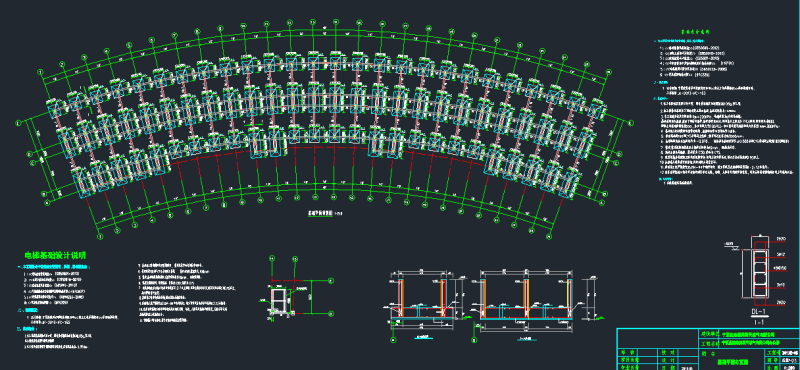Click the 校对 cell in title block
800x370 pixels.
click(668, 352)
